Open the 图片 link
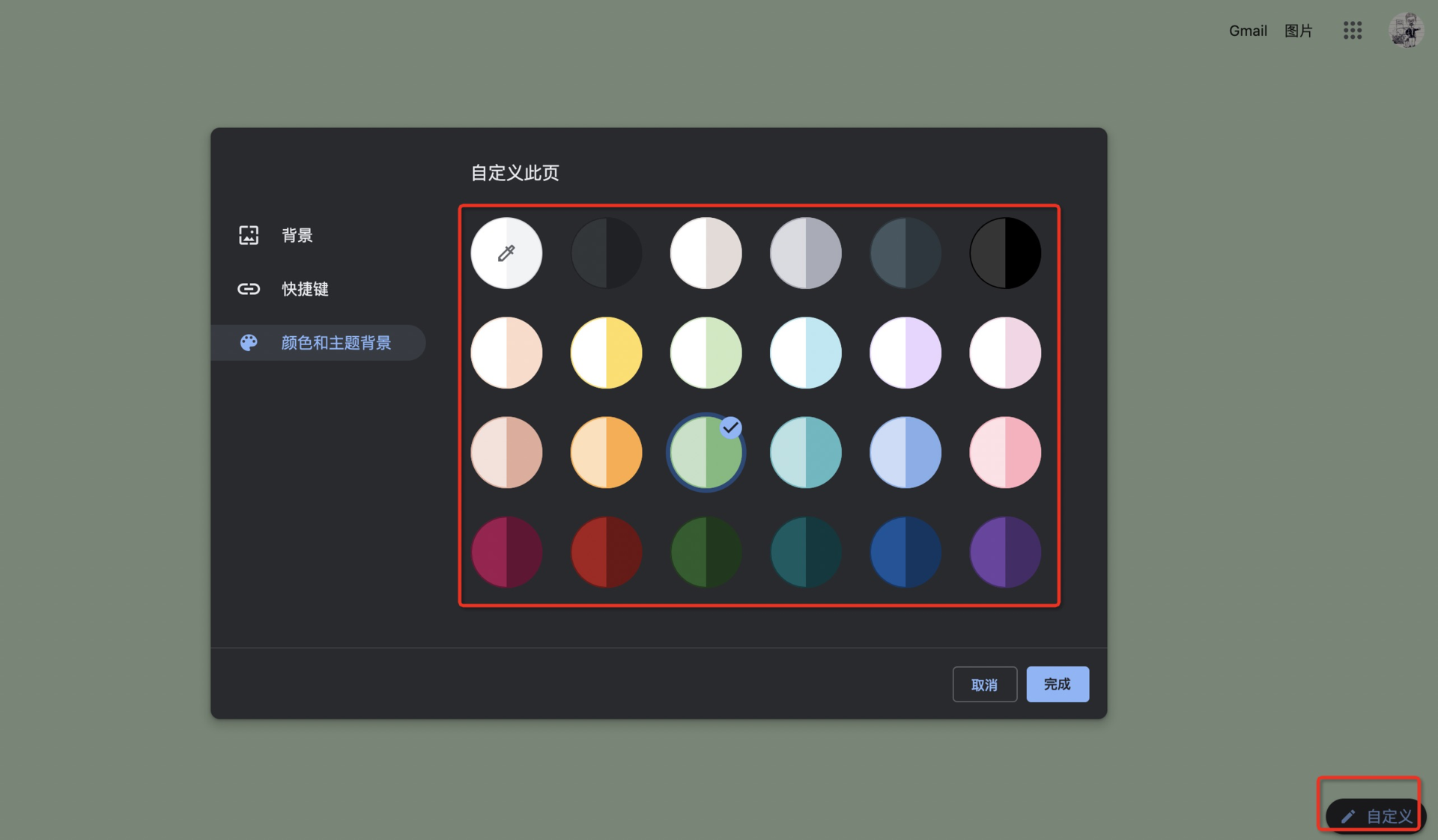The image size is (1438, 840). point(1299,31)
